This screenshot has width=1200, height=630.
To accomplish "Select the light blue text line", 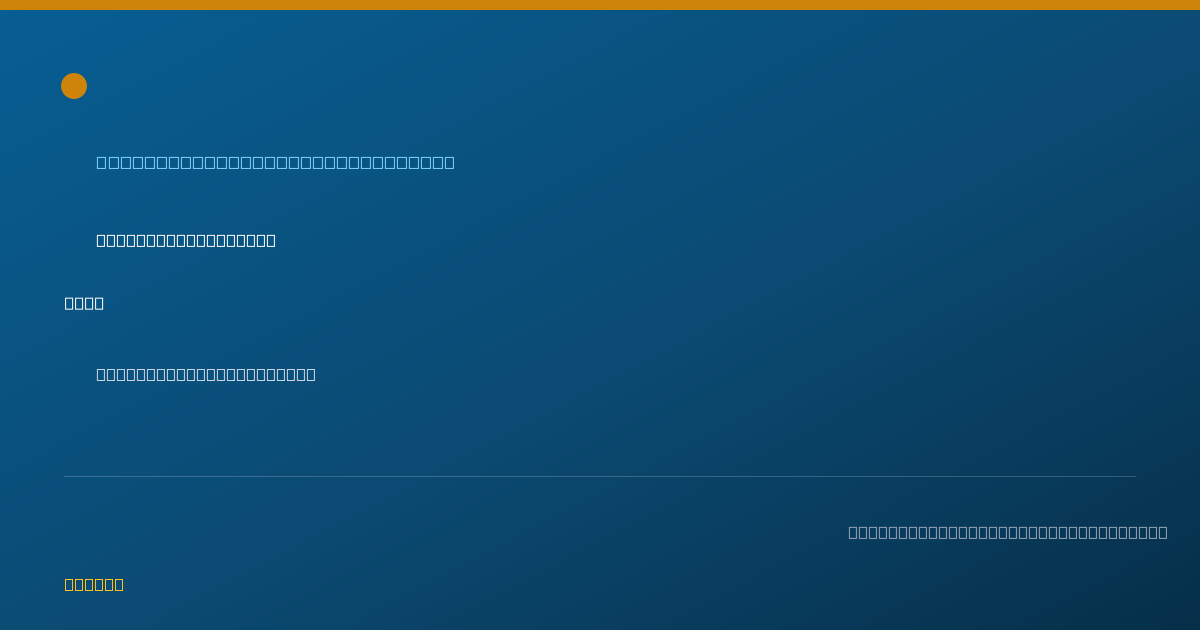I will tap(275, 162).
